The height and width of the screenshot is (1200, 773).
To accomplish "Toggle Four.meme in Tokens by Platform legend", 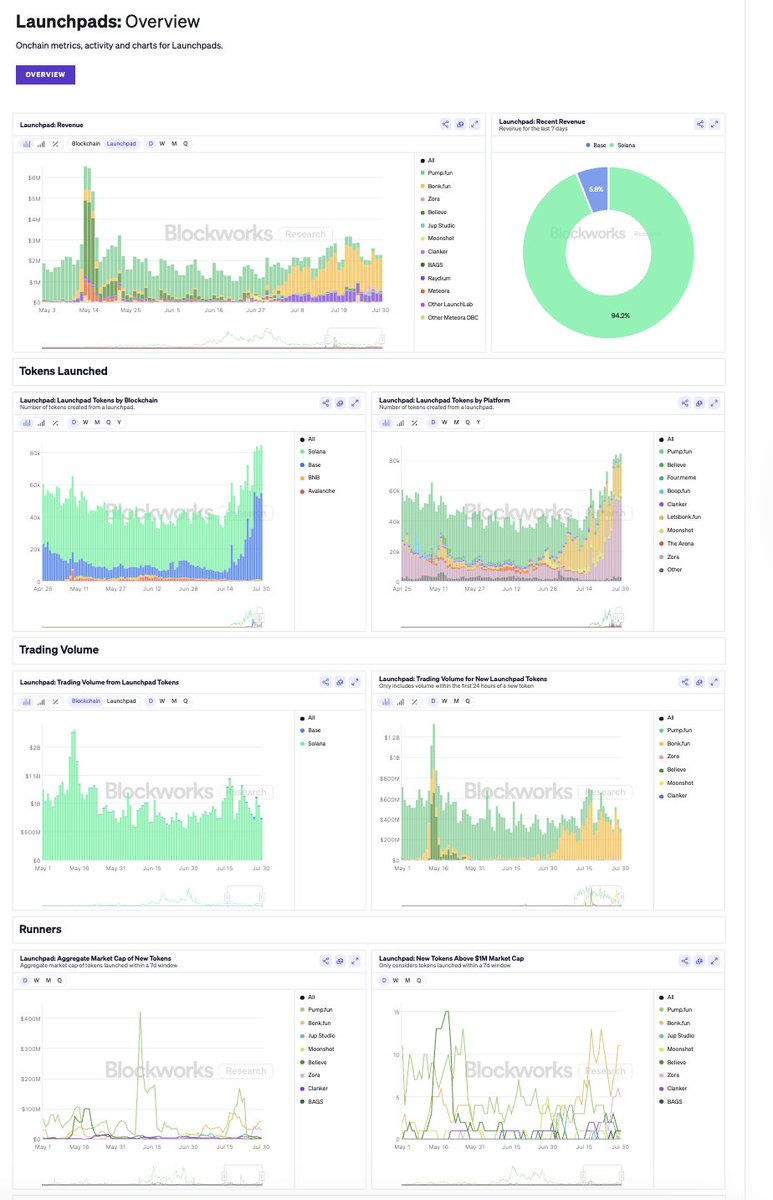I will point(677,478).
